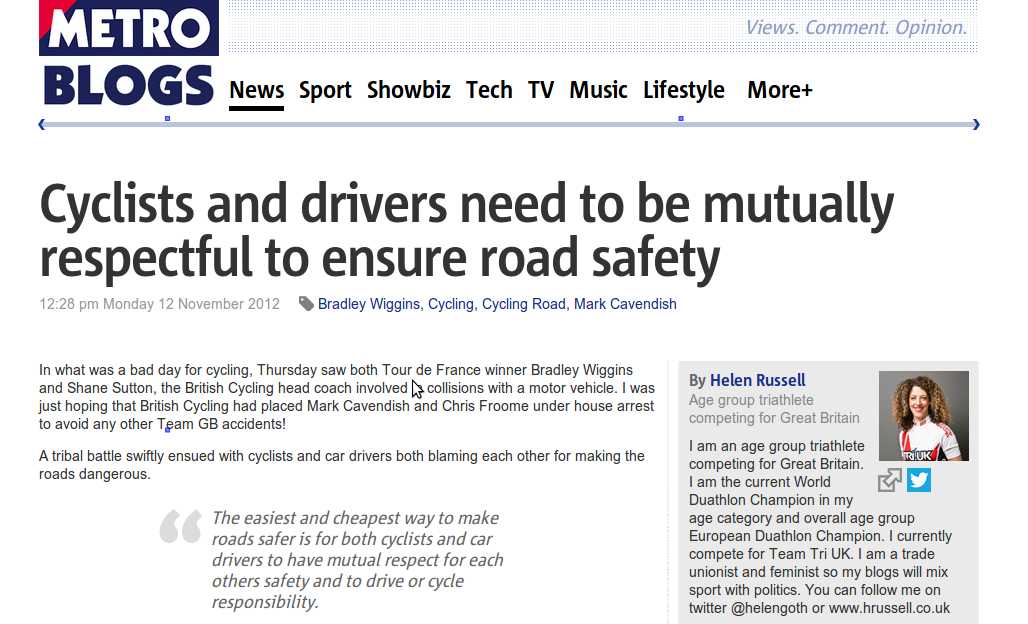The image size is (1028, 624).
Task: Navigate to the Music section
Action: click(x=598, y=90)
